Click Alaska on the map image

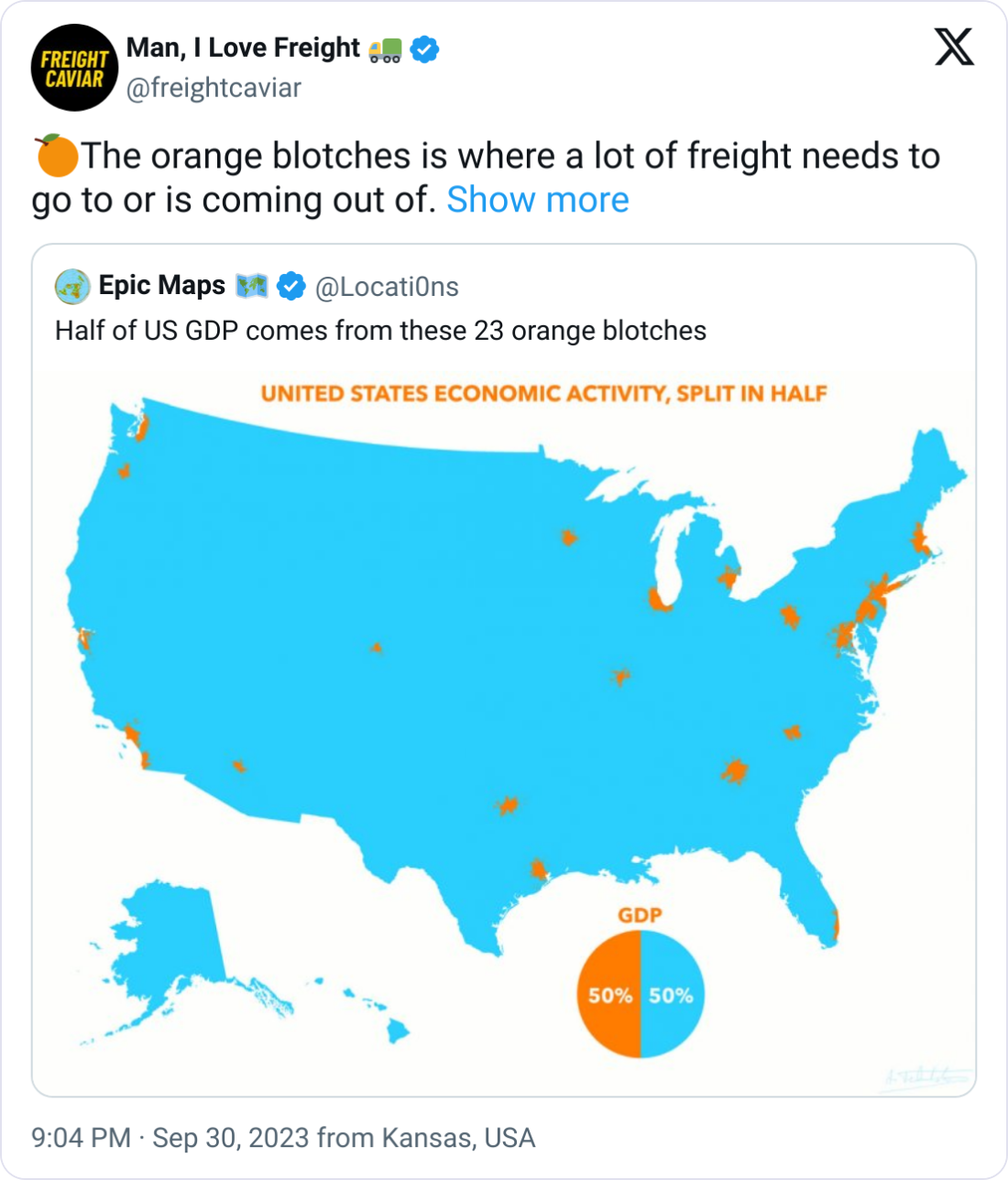coord(175,945)
